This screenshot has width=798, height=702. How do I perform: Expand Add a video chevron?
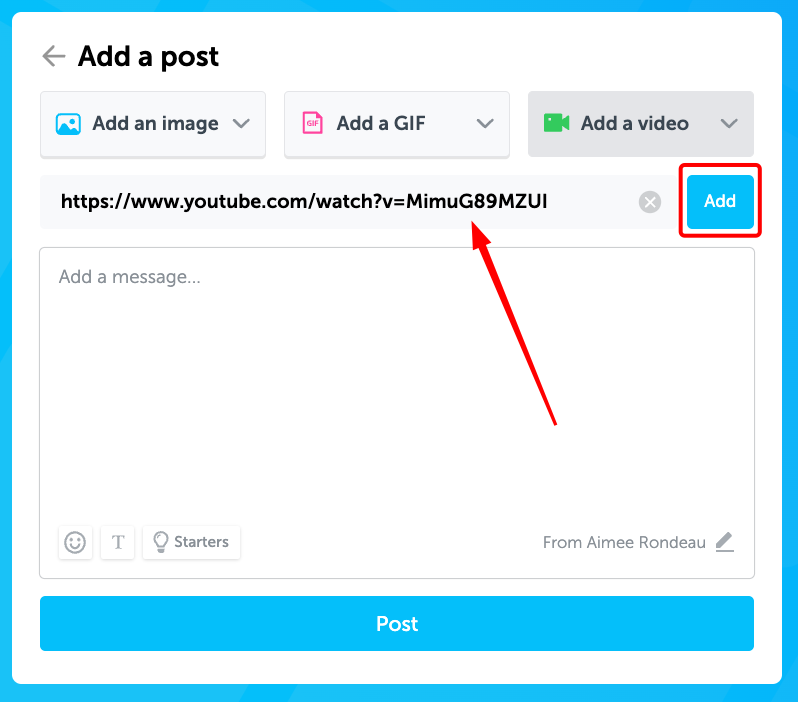[x=729, y=123]
